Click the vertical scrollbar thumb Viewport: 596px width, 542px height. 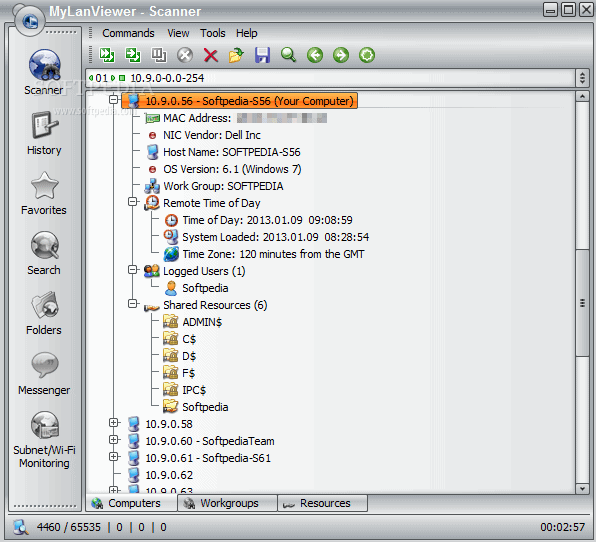pyautogui.click(x=582, y=303)
